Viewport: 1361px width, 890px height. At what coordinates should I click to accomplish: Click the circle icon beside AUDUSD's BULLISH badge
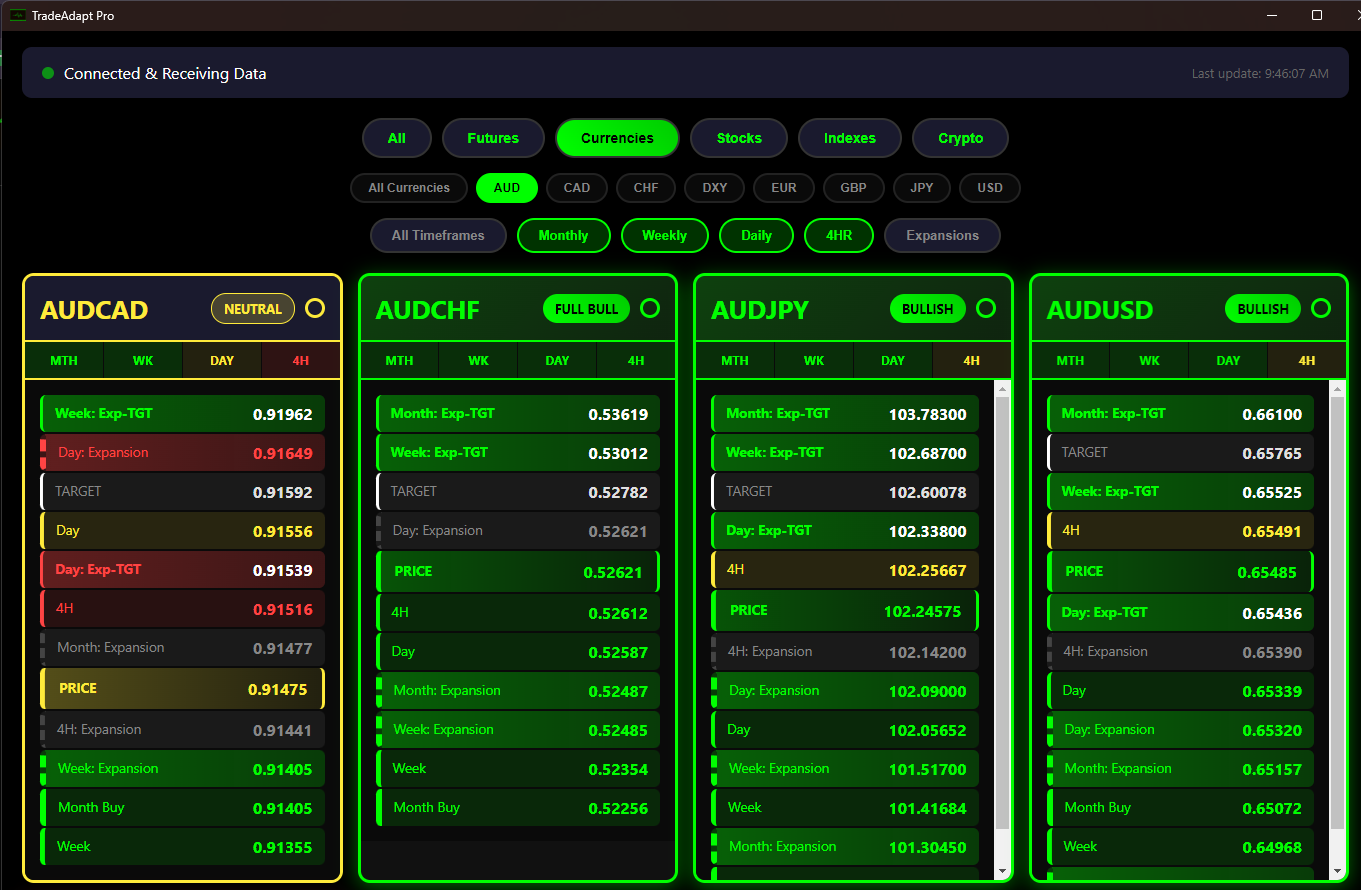1321,309
